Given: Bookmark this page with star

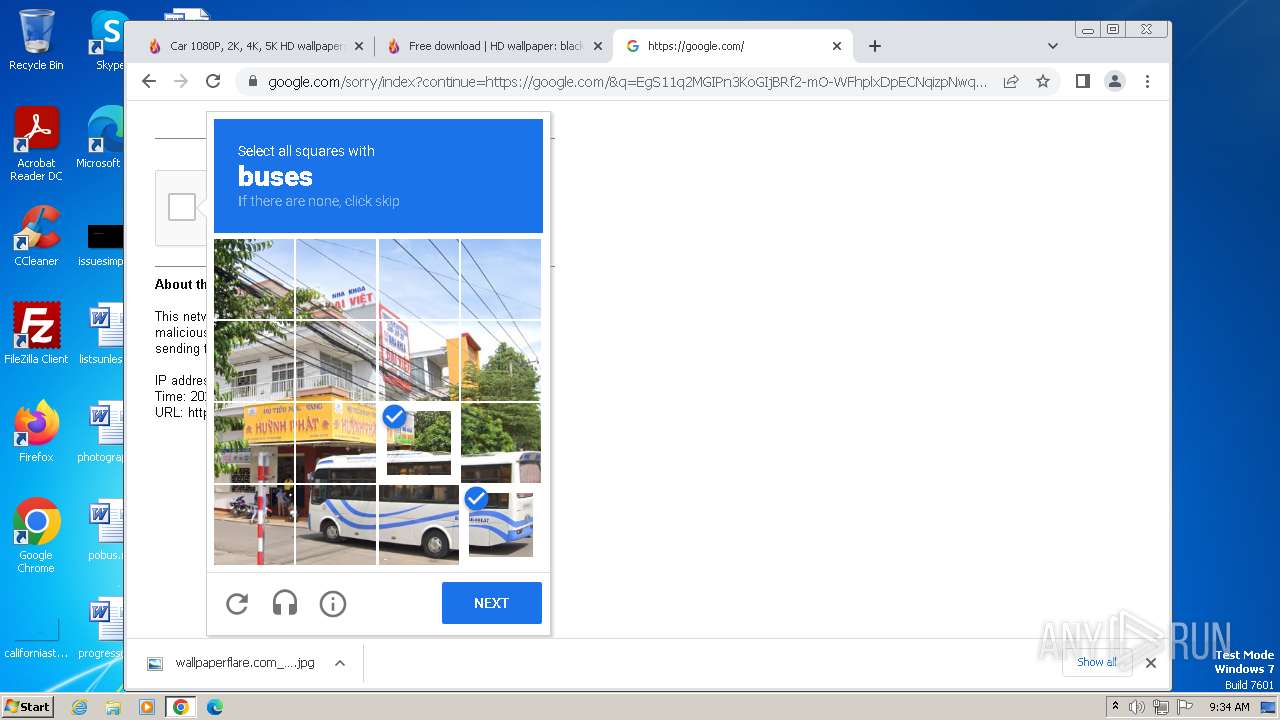Looking at the screenshot, I should point(1043,81).
